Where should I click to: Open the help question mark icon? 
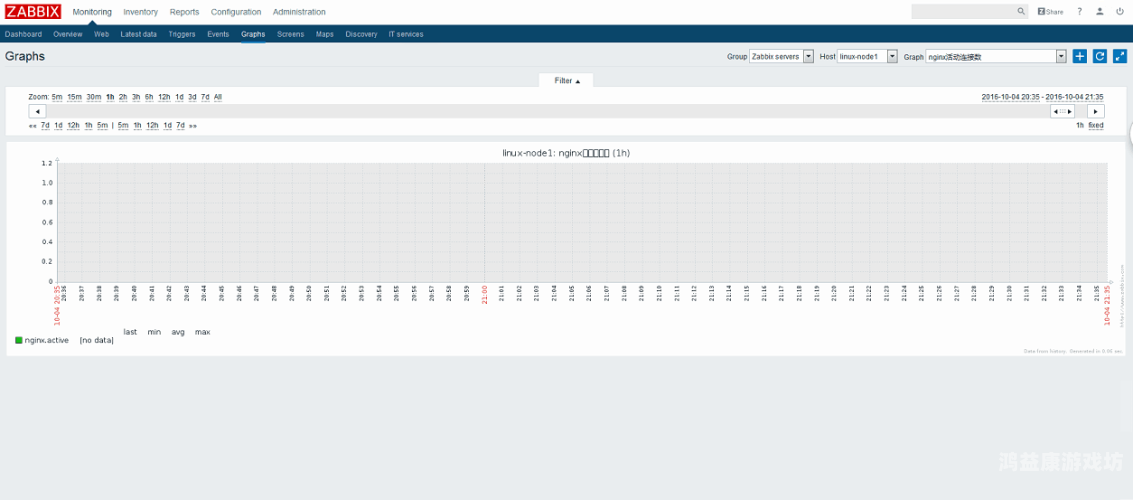pyautogui.click(x=1080, y=12)
